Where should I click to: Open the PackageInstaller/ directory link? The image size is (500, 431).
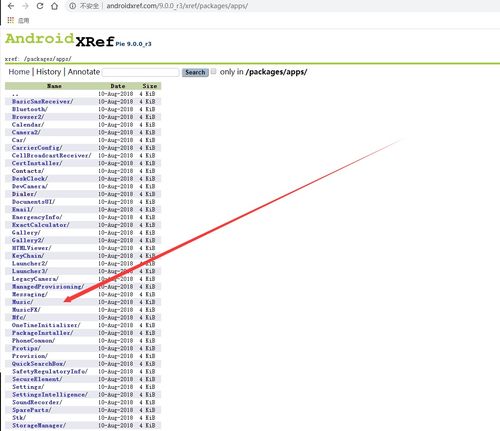coord(42,333)
